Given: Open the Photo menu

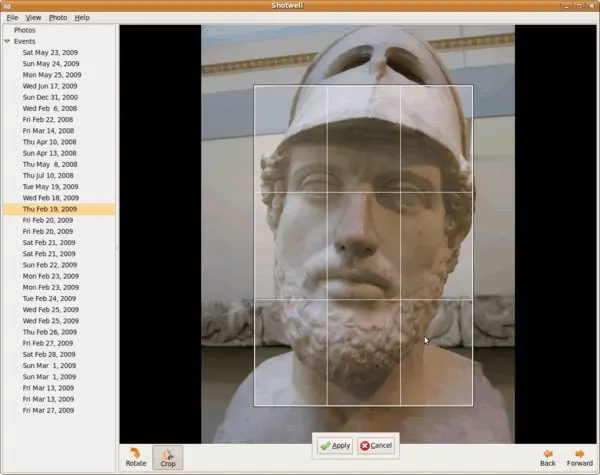Looking at the screenshot, I should (x=59, y=18).
